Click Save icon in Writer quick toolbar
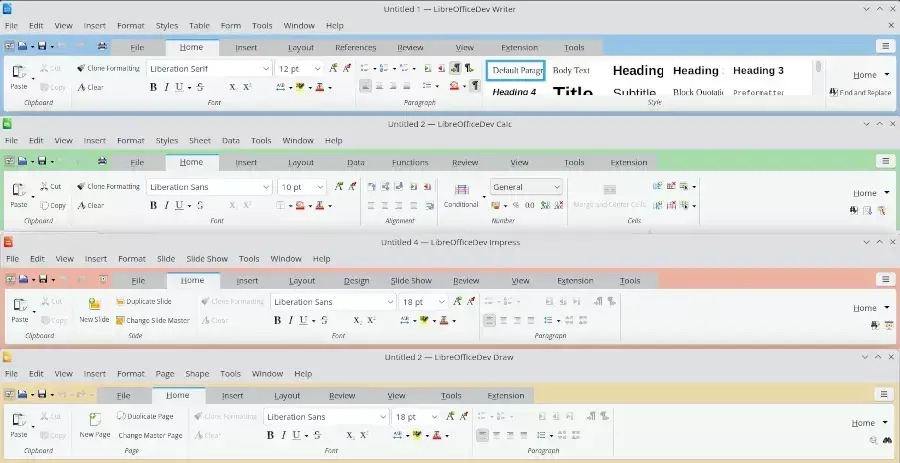Screen dimensions: 900x463 point(42,46)
